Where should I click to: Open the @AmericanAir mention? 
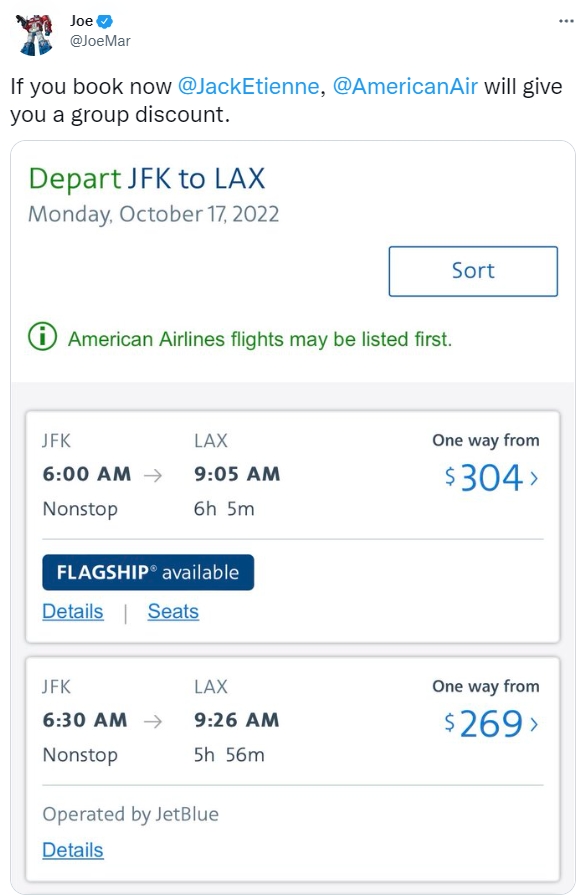coord(405,86)
